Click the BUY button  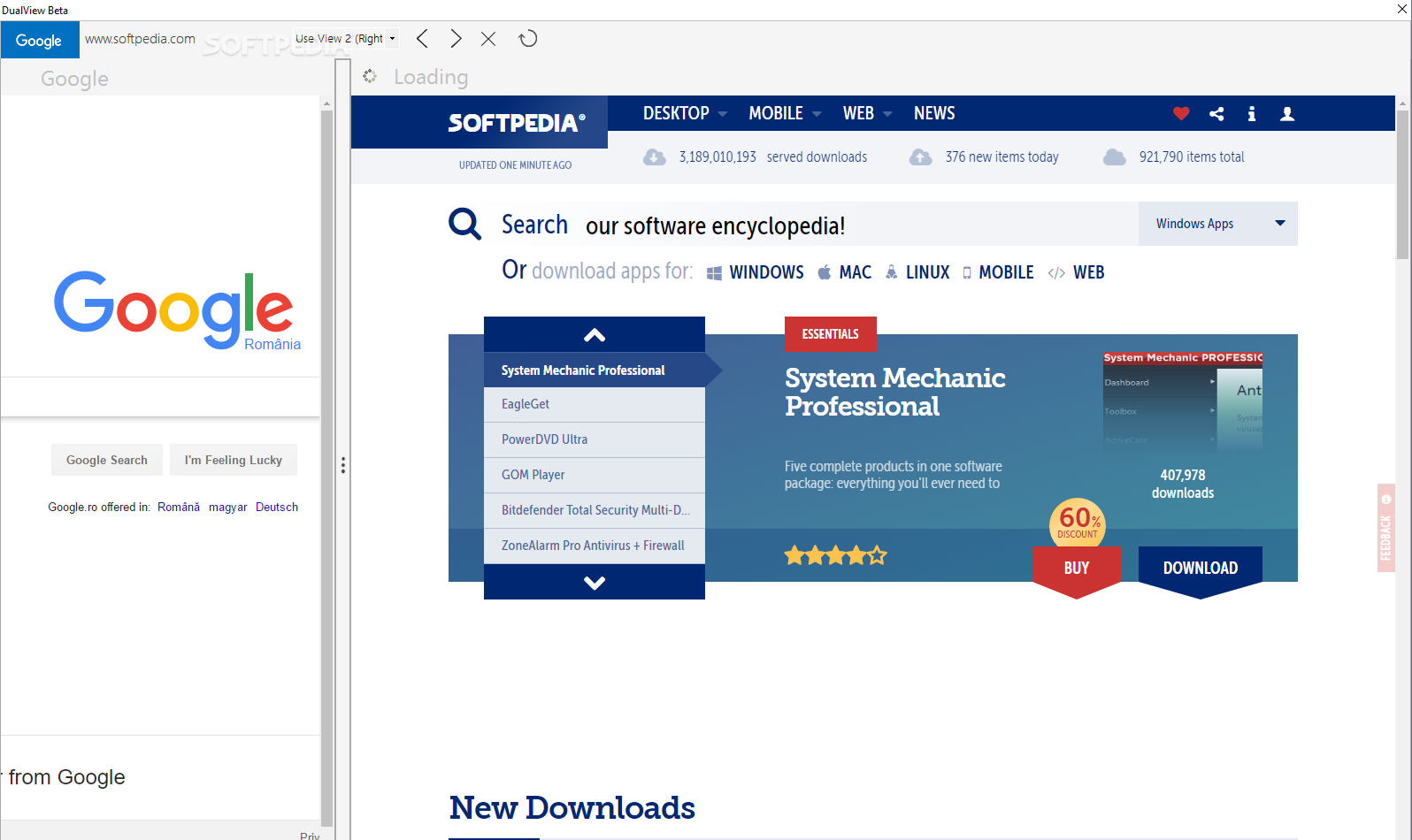tap(1077, 568)
